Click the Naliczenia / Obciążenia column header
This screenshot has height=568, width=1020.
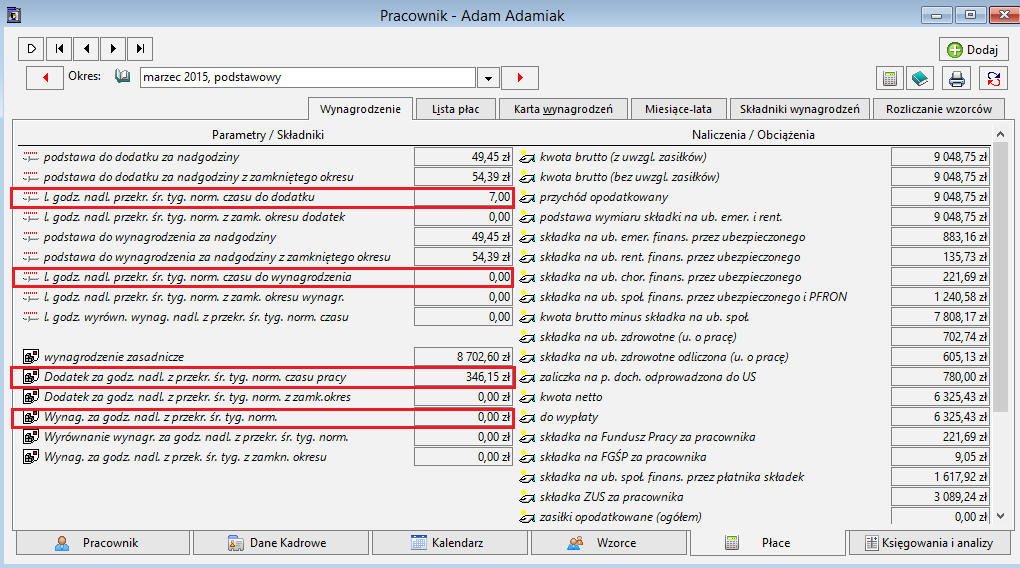click(753, 135)
